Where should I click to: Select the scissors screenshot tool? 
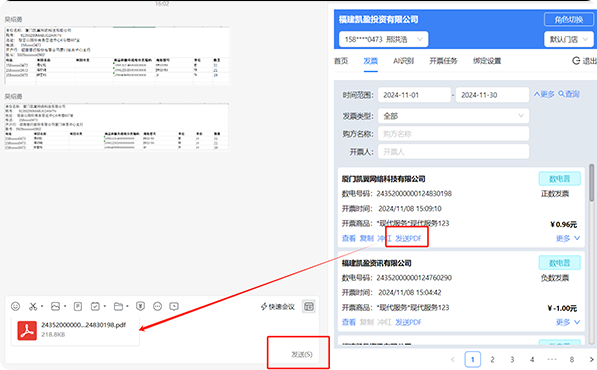(x=33, y=306)
